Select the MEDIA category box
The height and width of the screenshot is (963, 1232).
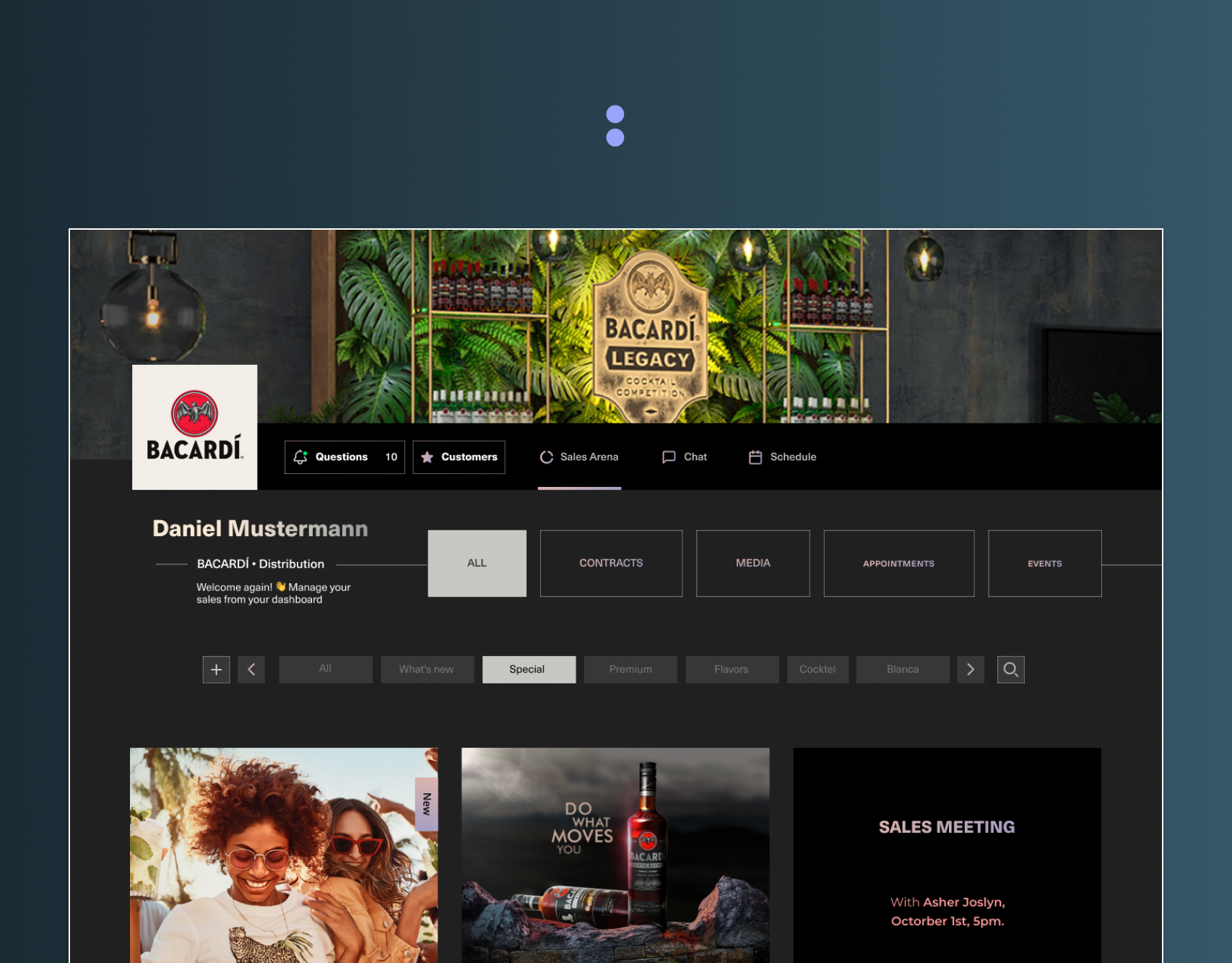[753, 563]
